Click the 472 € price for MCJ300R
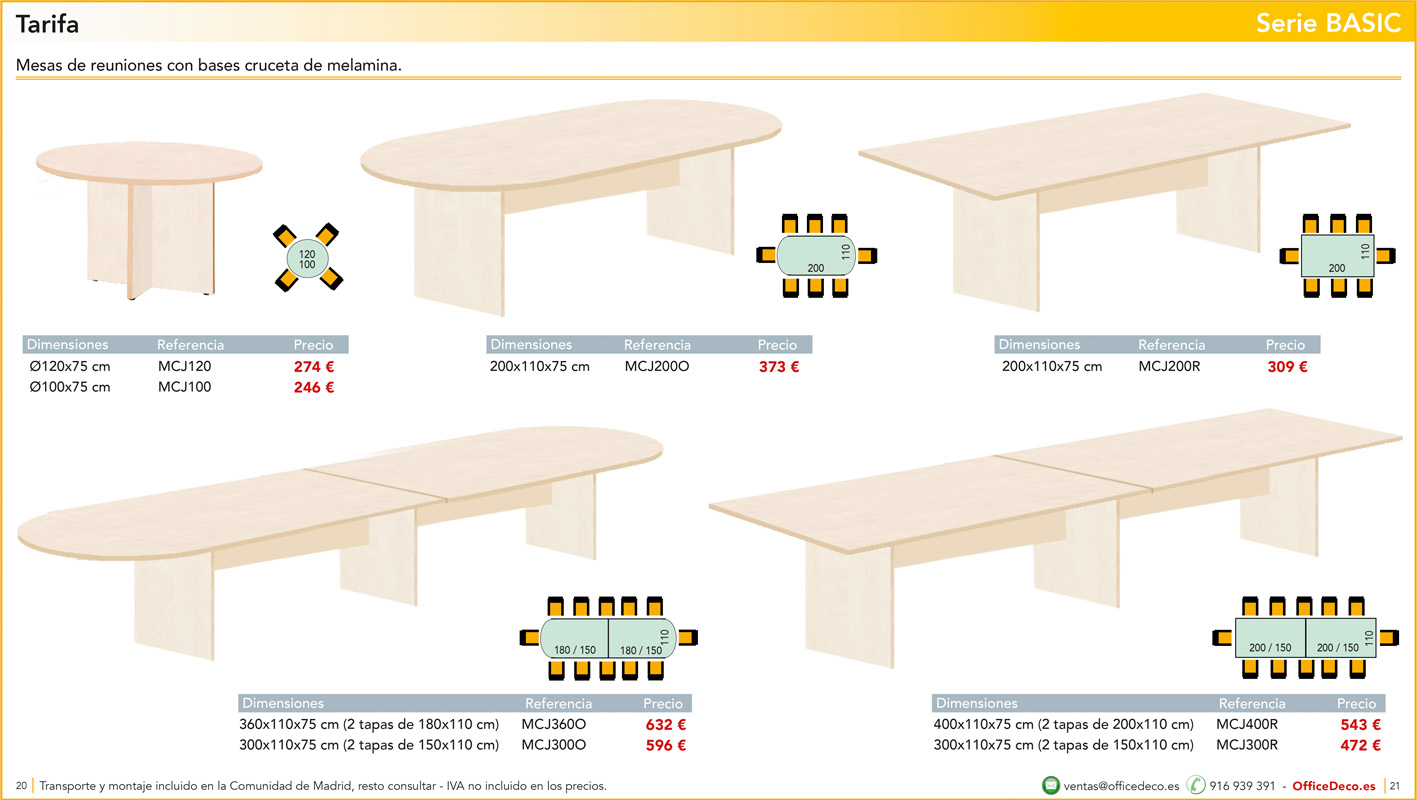This screenshot has height=800, width=1417. point(1360,745)
